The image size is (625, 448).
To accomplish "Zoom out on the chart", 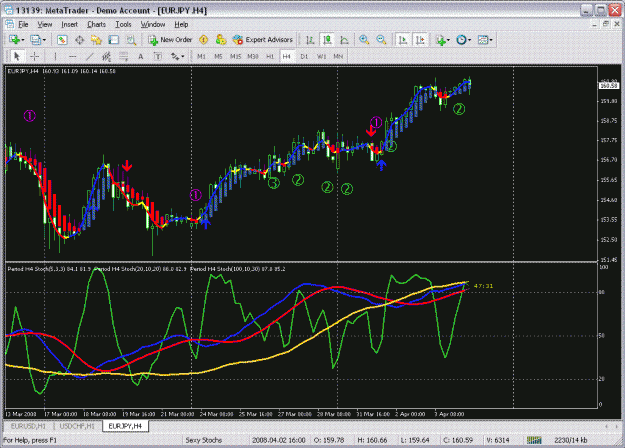I will click(x=381, y=40).
